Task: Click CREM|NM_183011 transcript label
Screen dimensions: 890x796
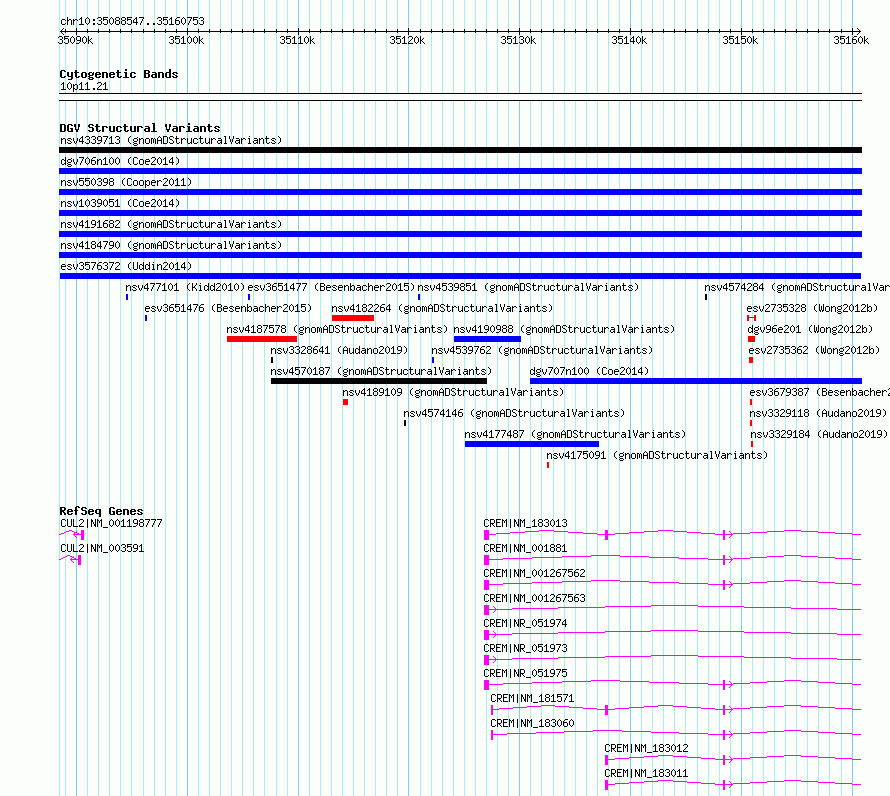Action: coord(646,773)
